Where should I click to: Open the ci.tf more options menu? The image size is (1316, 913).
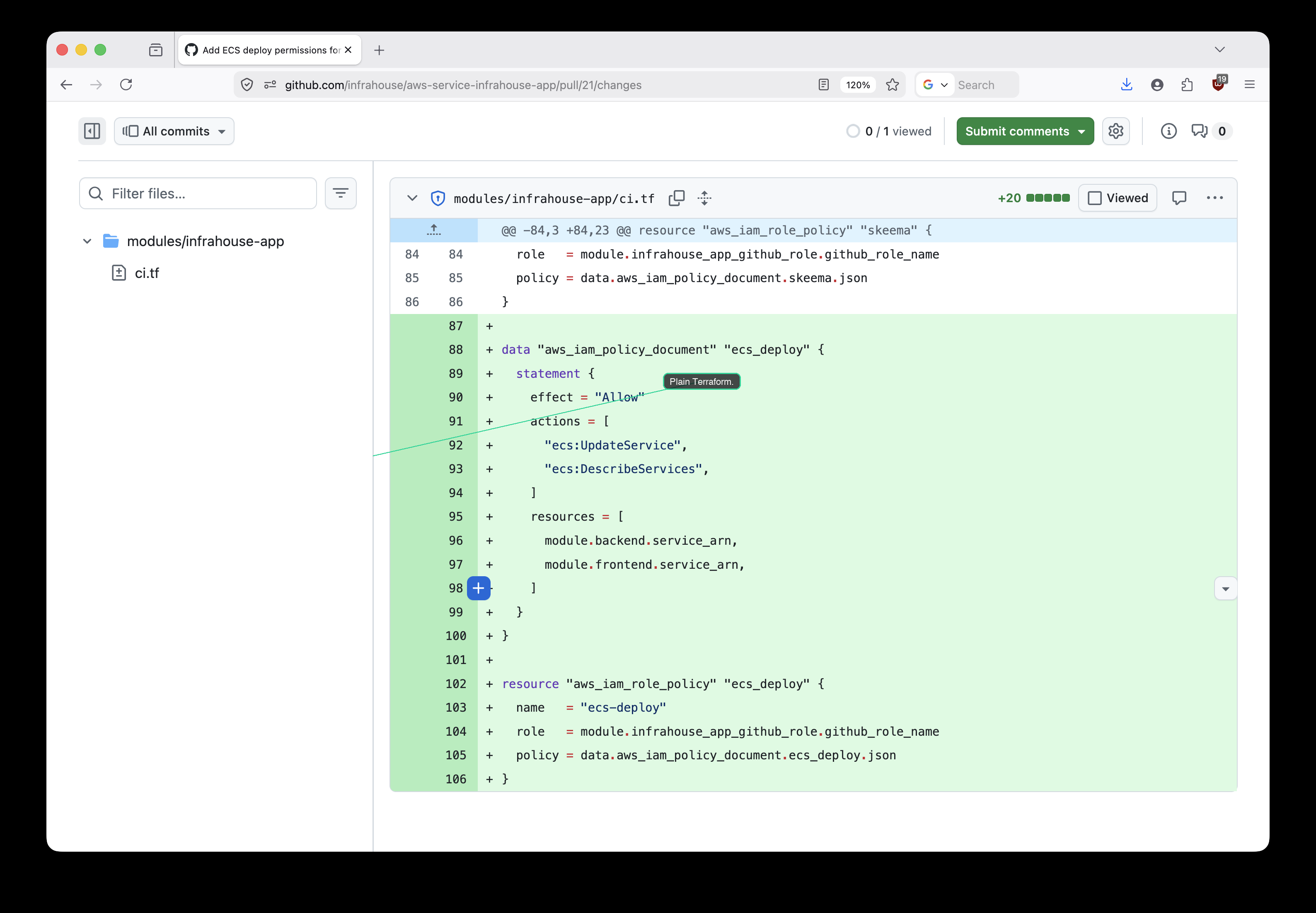pyautogui.click(x=1215, y=198)
